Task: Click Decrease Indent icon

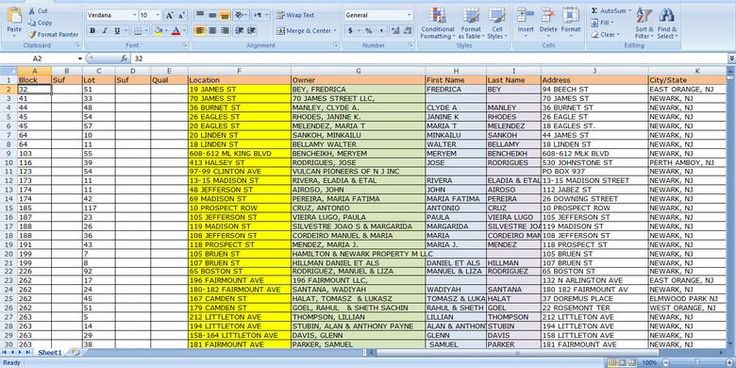Action: tap(239, 31)
